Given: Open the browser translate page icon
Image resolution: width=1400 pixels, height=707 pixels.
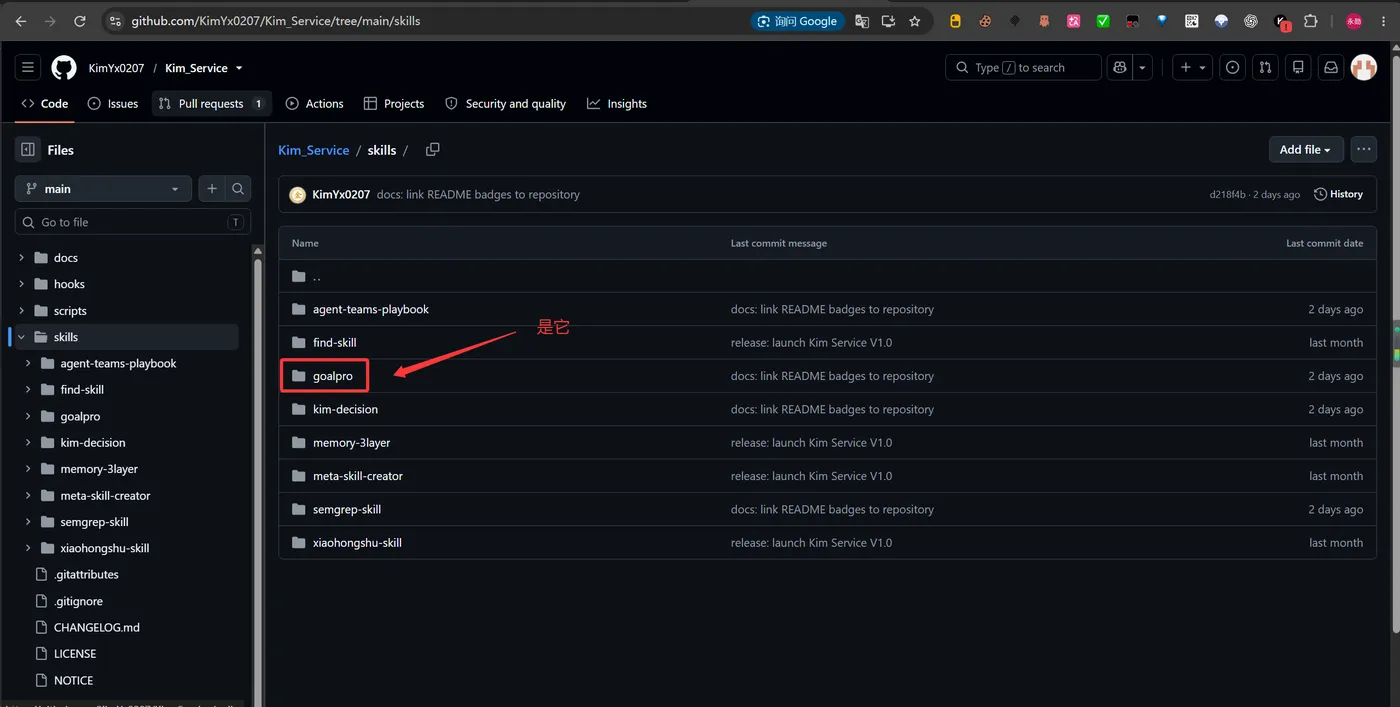Looking at the screenshot, I should (862, 21).
